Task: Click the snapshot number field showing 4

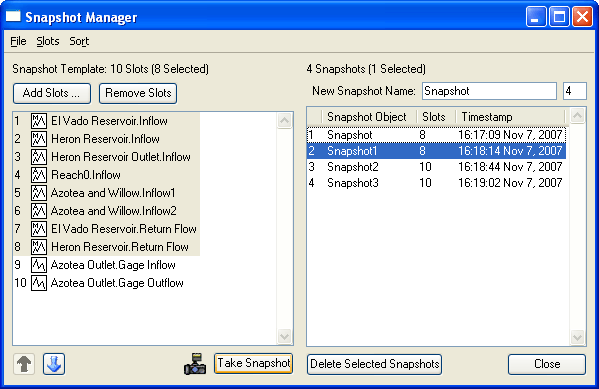Action: [x=575, y=91]
